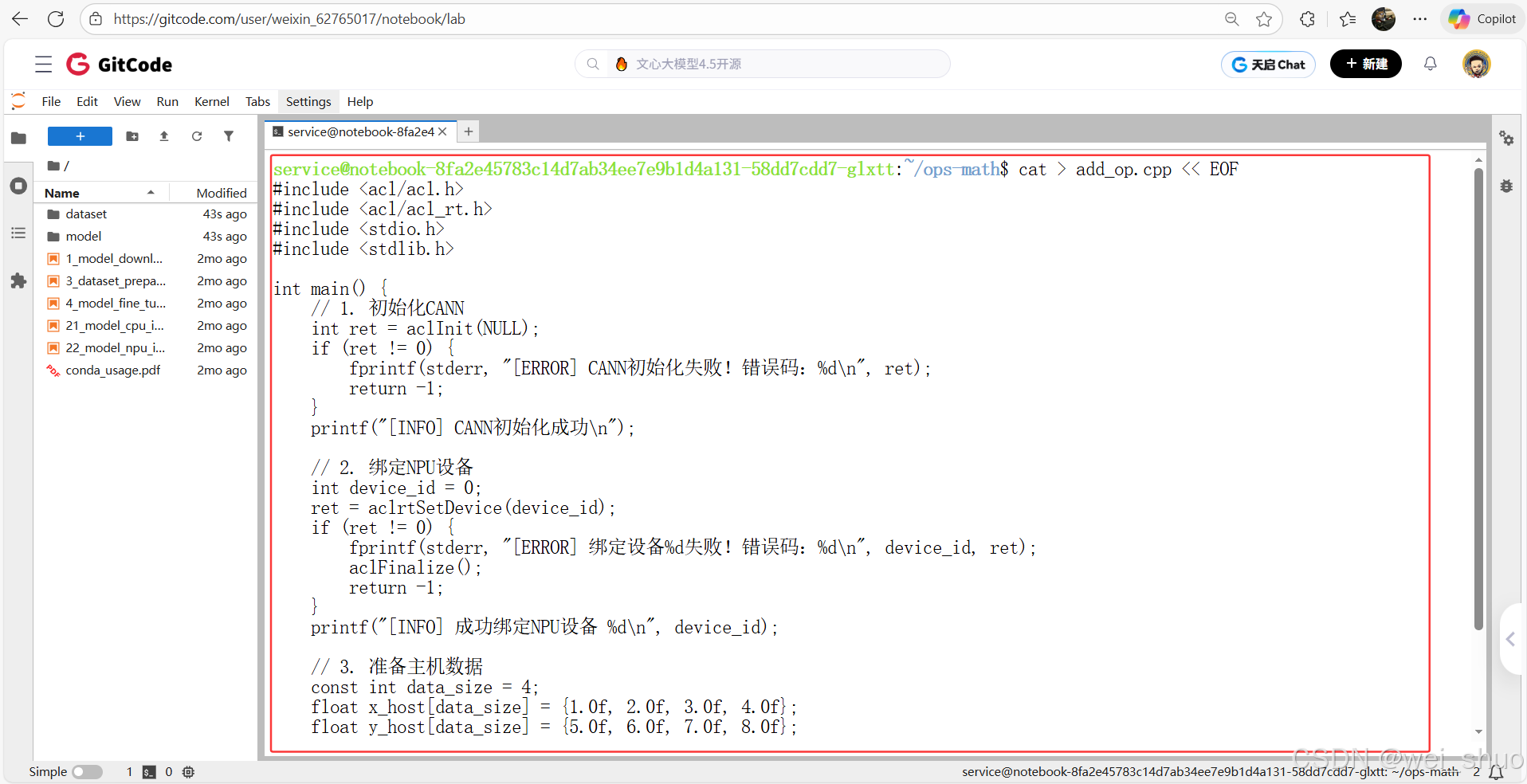Sort files by Name column
Viewport: 1527px width, 784px height.
click(100, 193)
